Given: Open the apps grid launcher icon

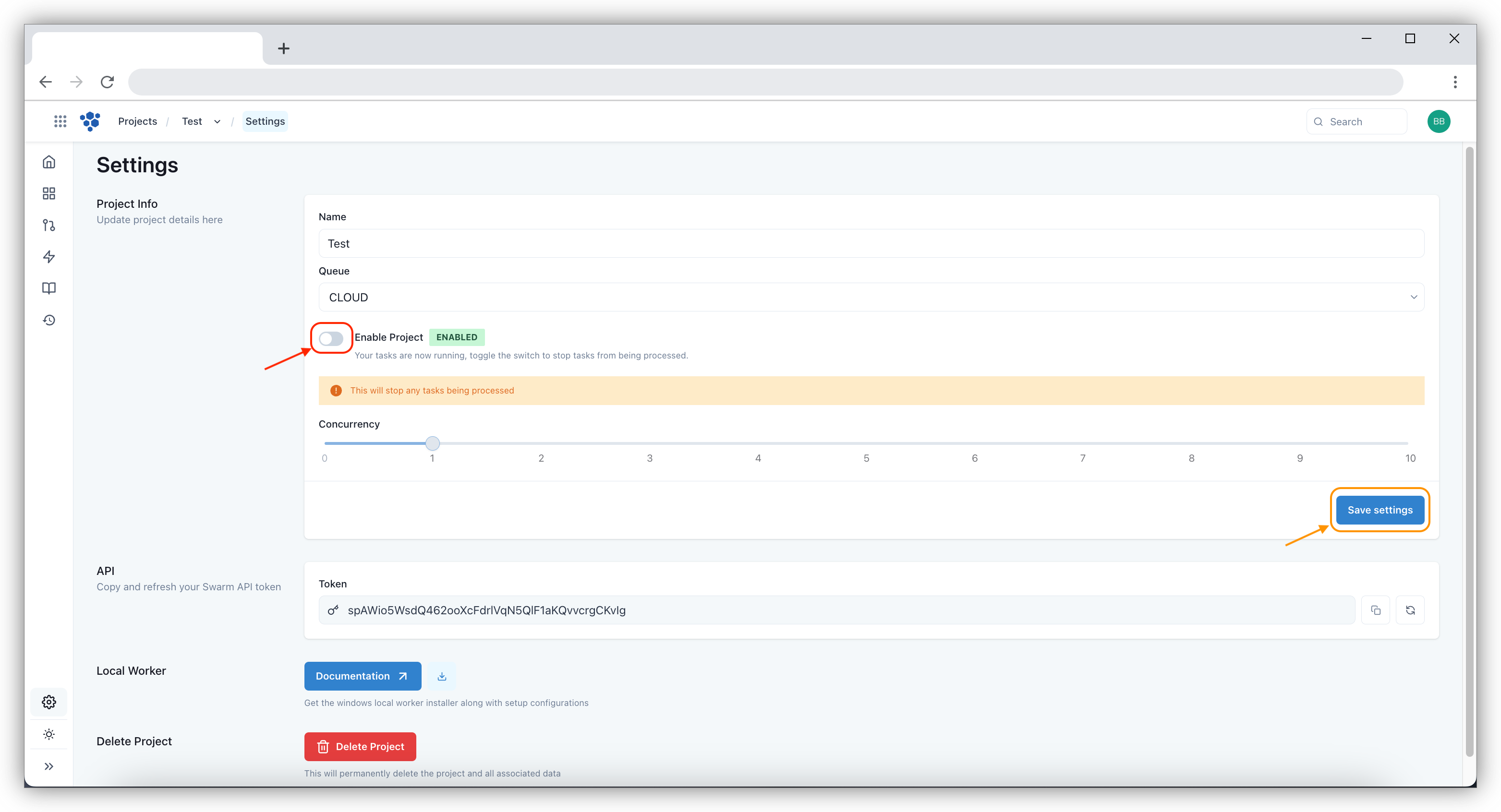Looking at the screenshot, I should point(60,121).
